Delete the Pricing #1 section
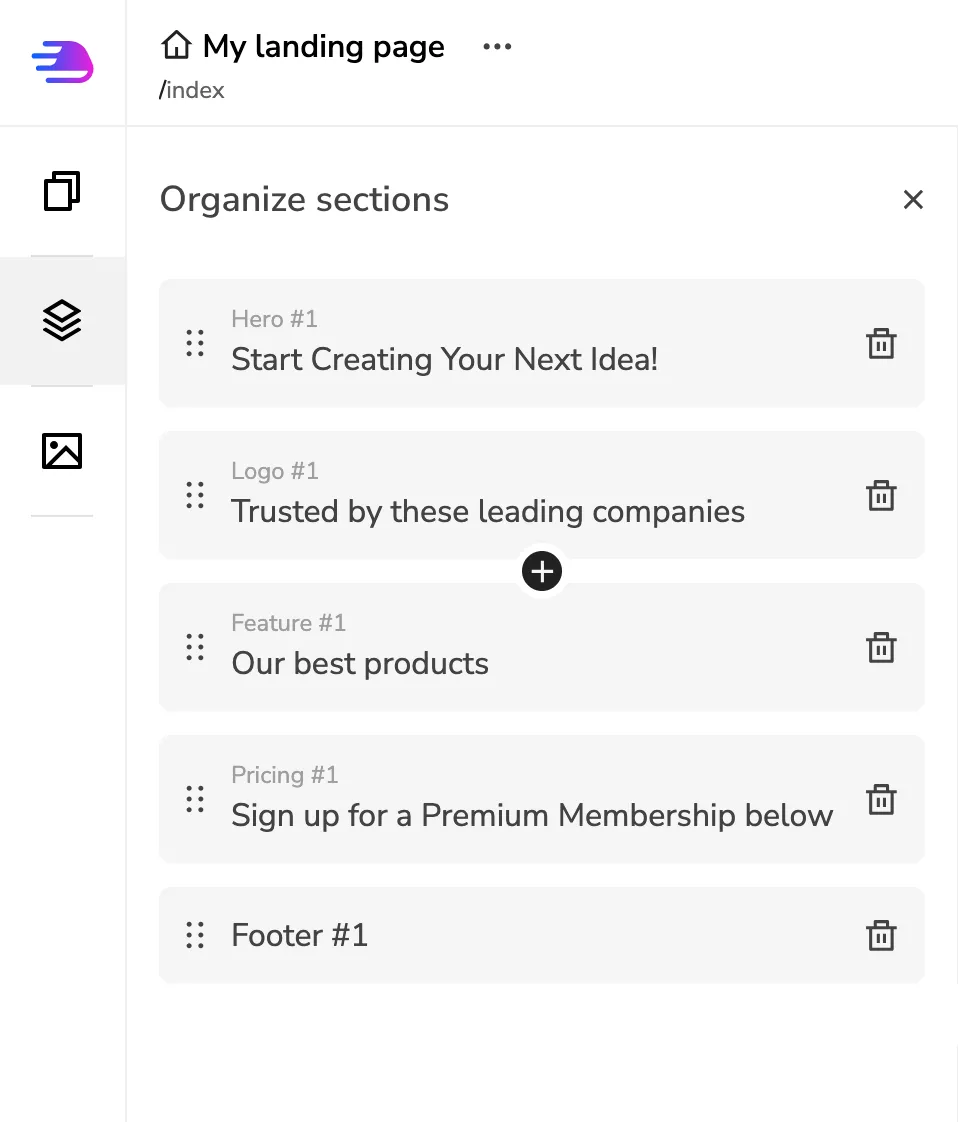 coord(881,799)
